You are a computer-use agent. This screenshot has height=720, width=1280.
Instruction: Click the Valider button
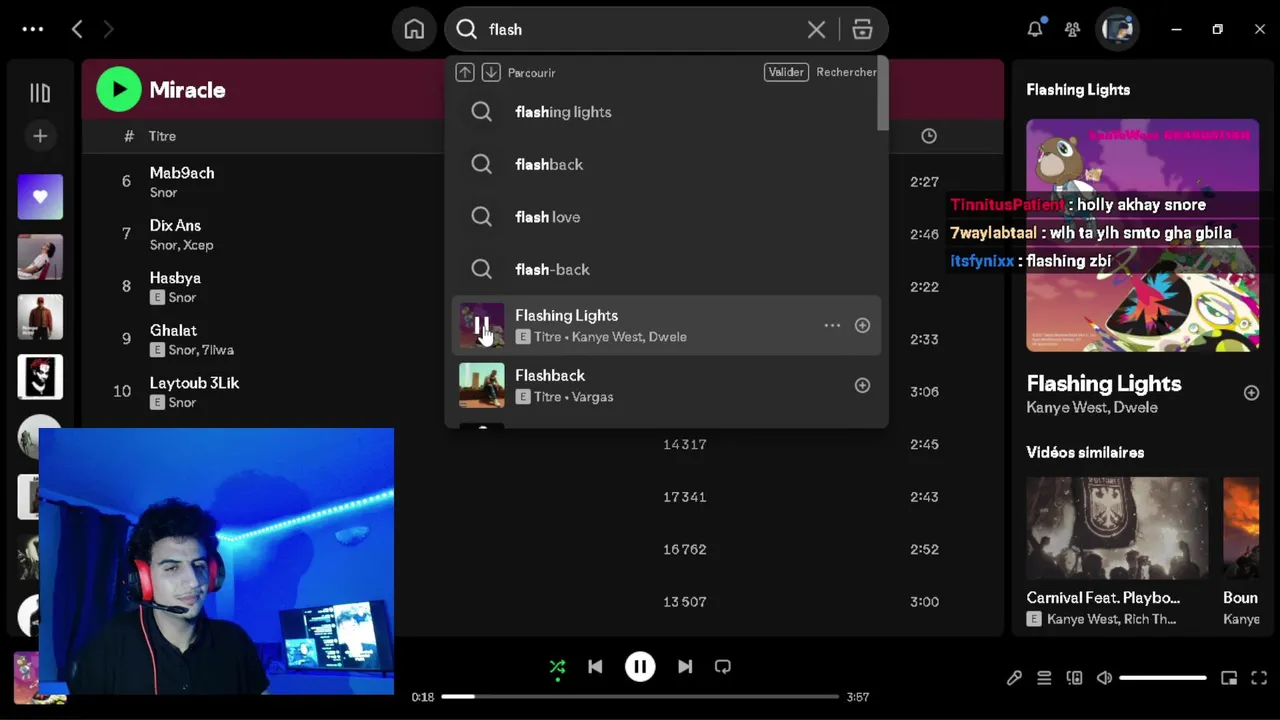point(786,72)
